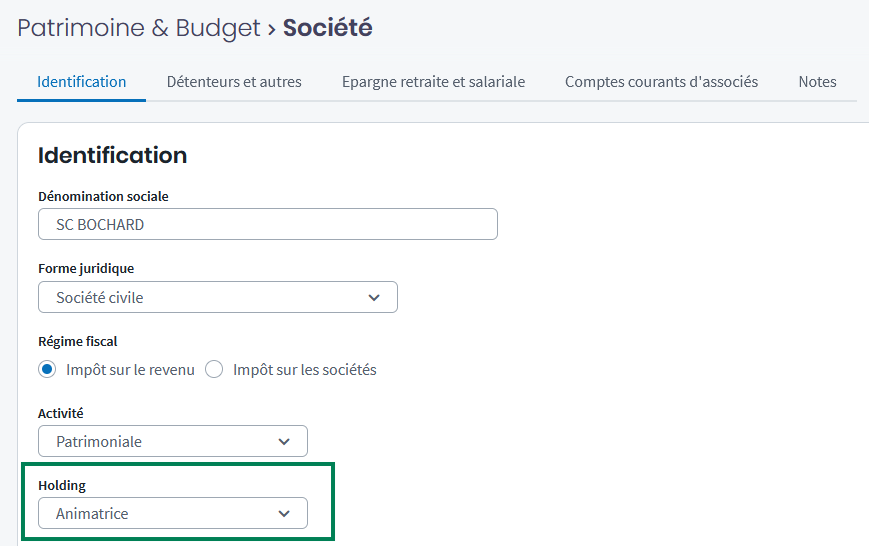
Task: Click the Société breadcrumb title
Action: click(x=327, y=28)
